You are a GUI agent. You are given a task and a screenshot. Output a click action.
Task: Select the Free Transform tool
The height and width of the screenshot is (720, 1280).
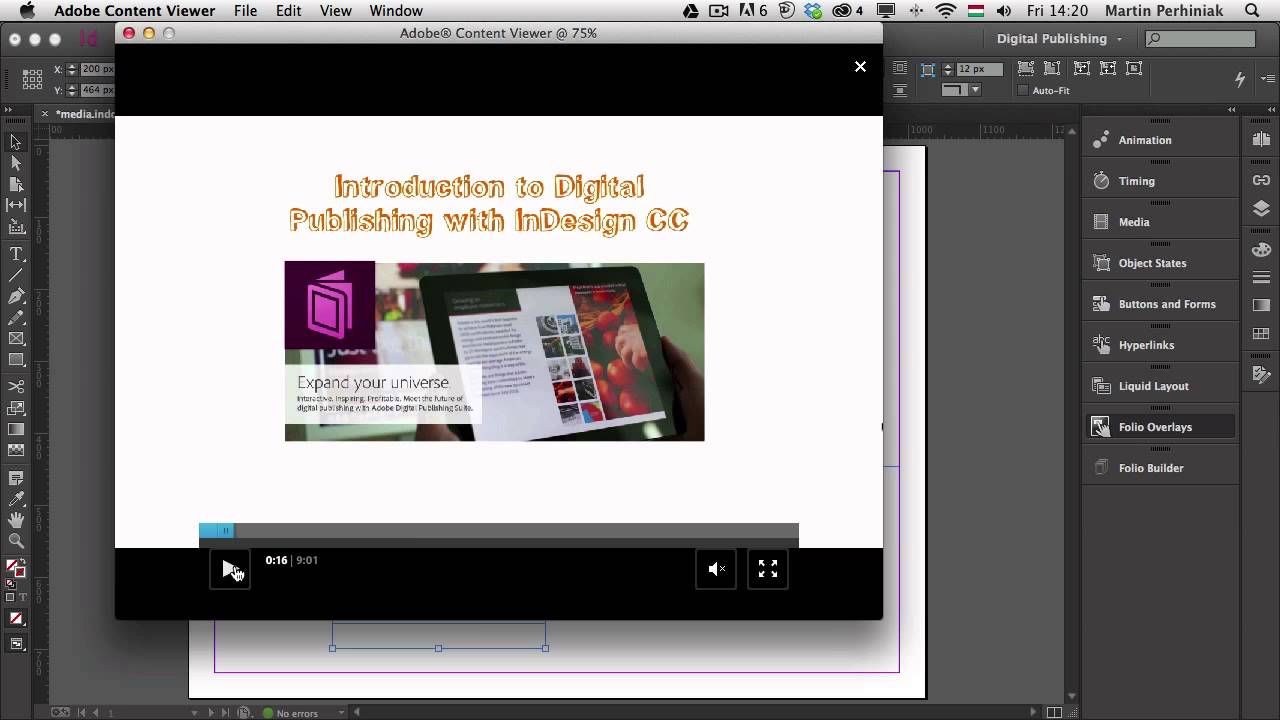coord(16,407)
